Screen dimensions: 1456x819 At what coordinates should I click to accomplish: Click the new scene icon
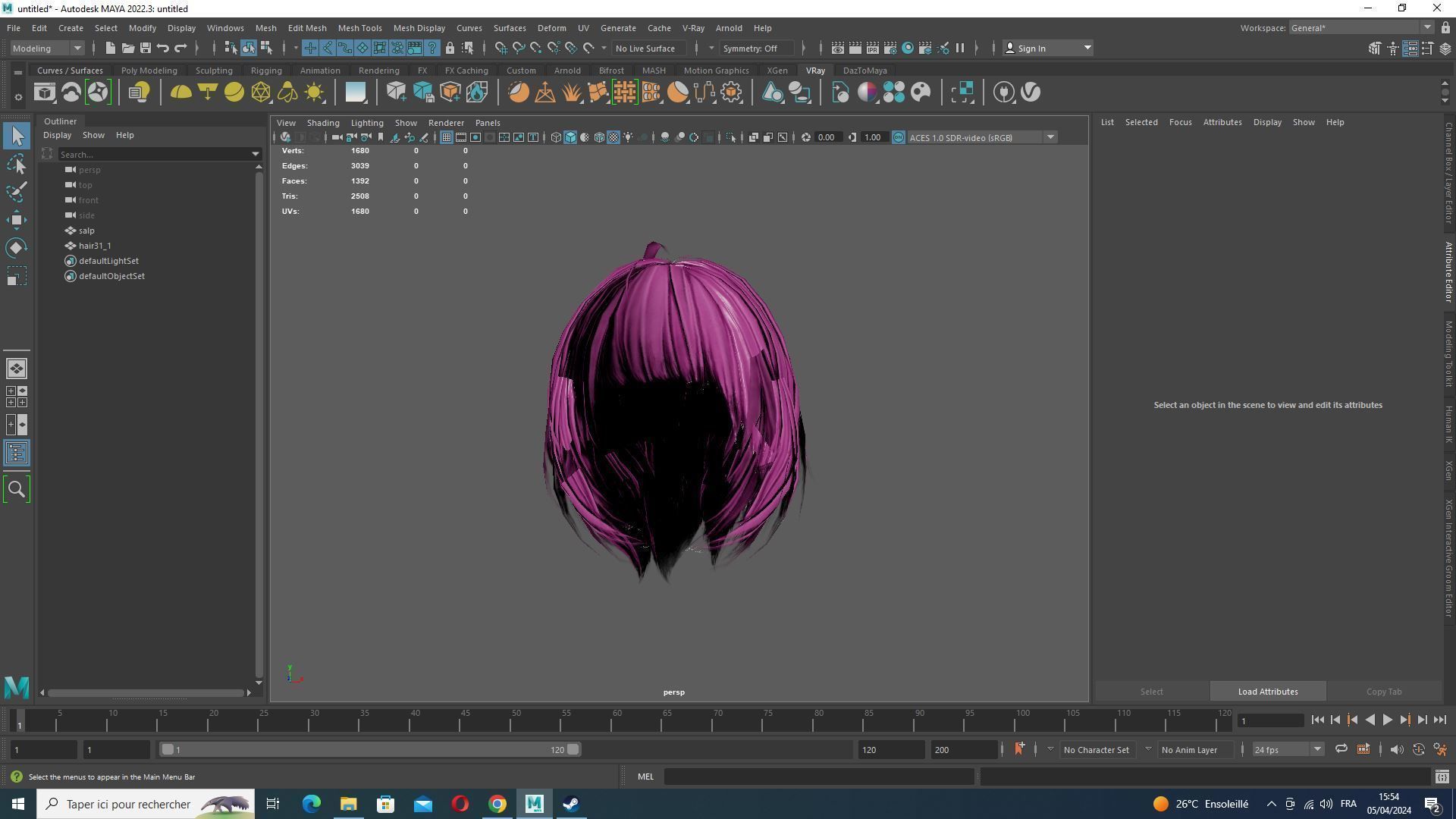[x=111, y=49]
